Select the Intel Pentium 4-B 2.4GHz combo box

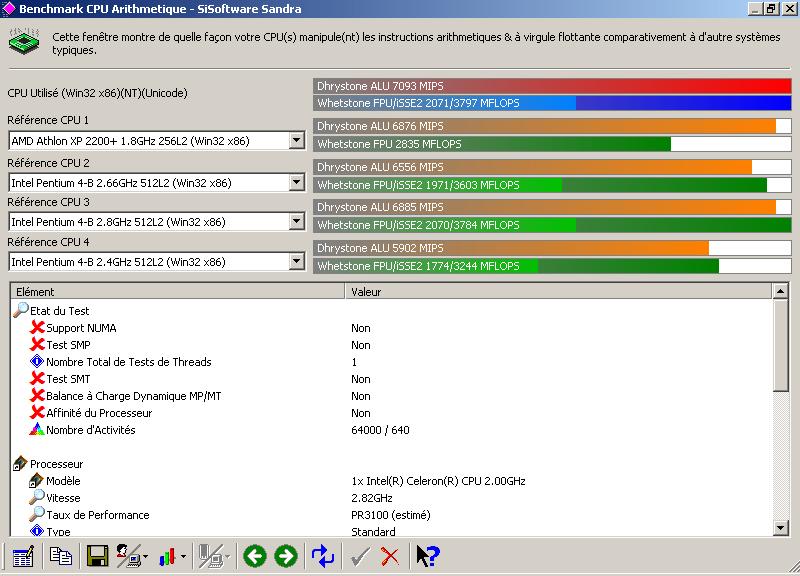point(157,262)
